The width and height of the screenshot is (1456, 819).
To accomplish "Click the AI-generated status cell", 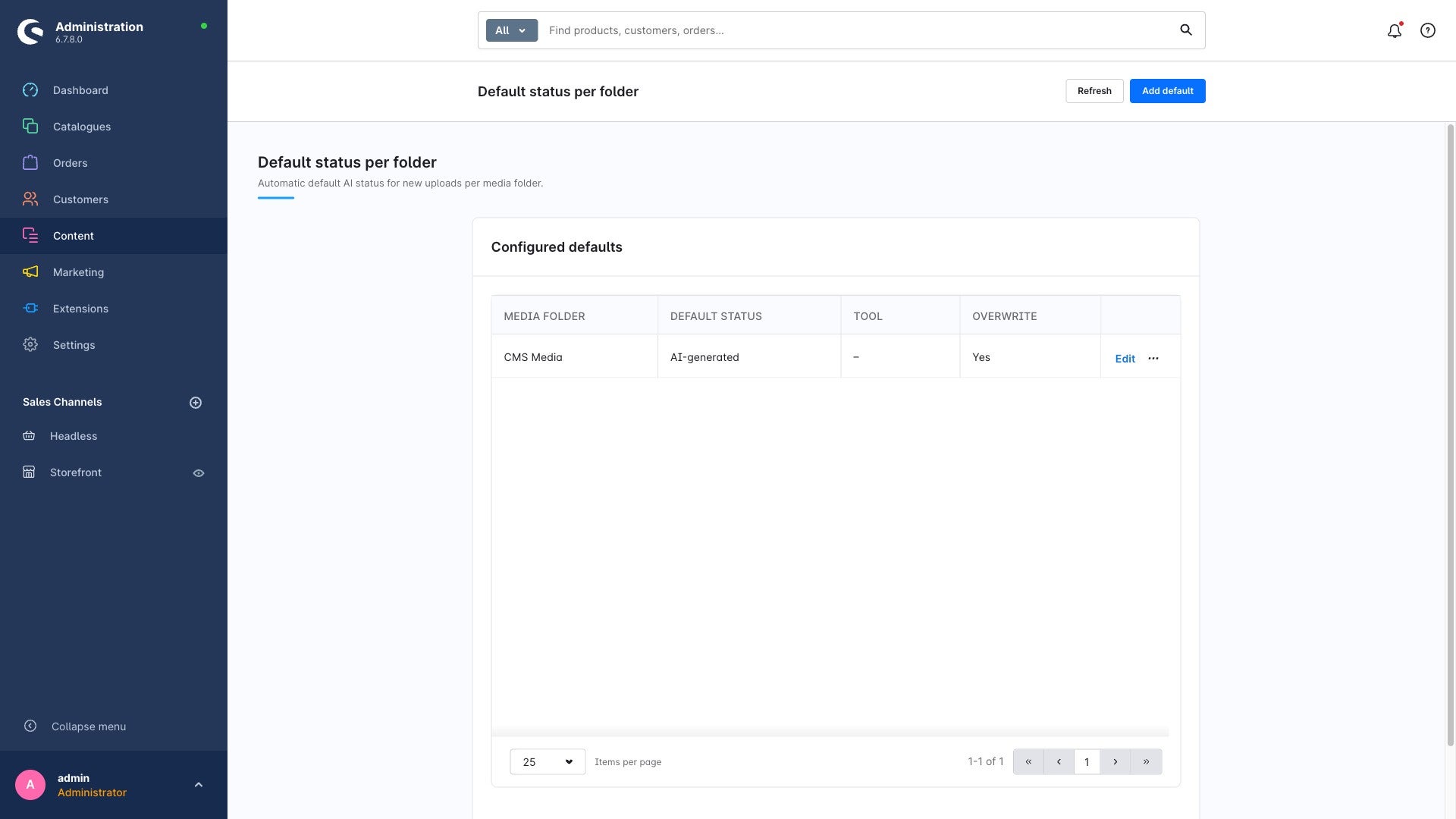I will point(749,356).
